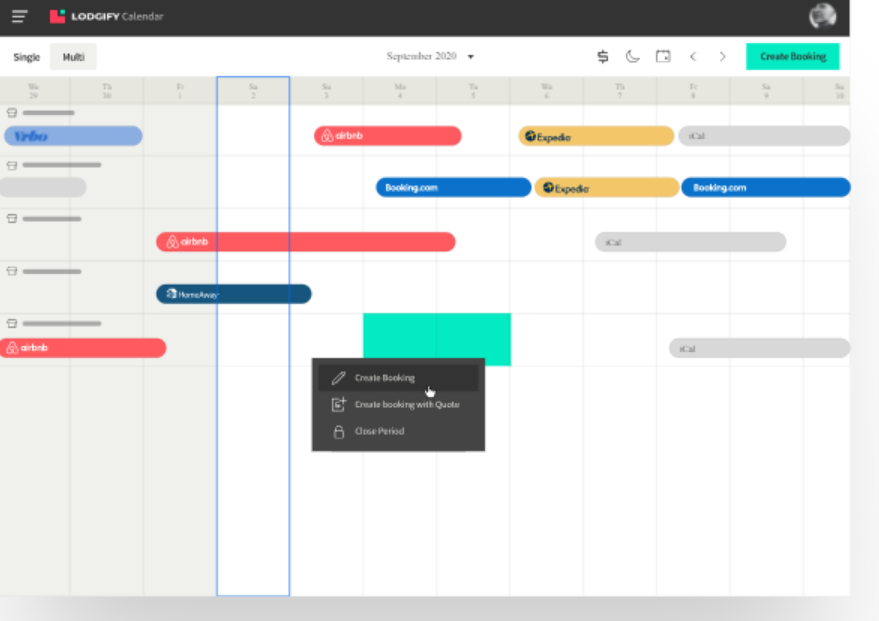Select the first property row icon
This screenshot has height=621, width=879.
[12, 113]
